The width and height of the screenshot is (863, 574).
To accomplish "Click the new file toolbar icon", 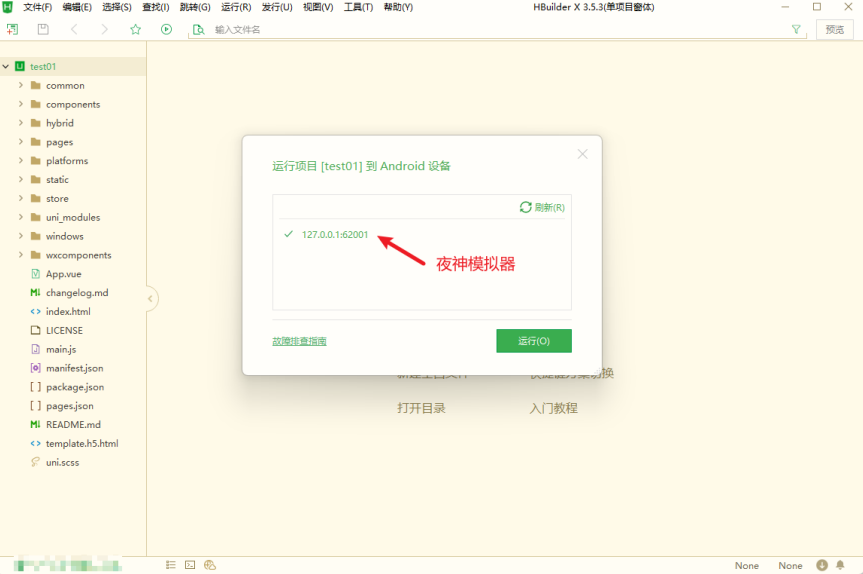I will pyautogui.click(x=12, y=29).
